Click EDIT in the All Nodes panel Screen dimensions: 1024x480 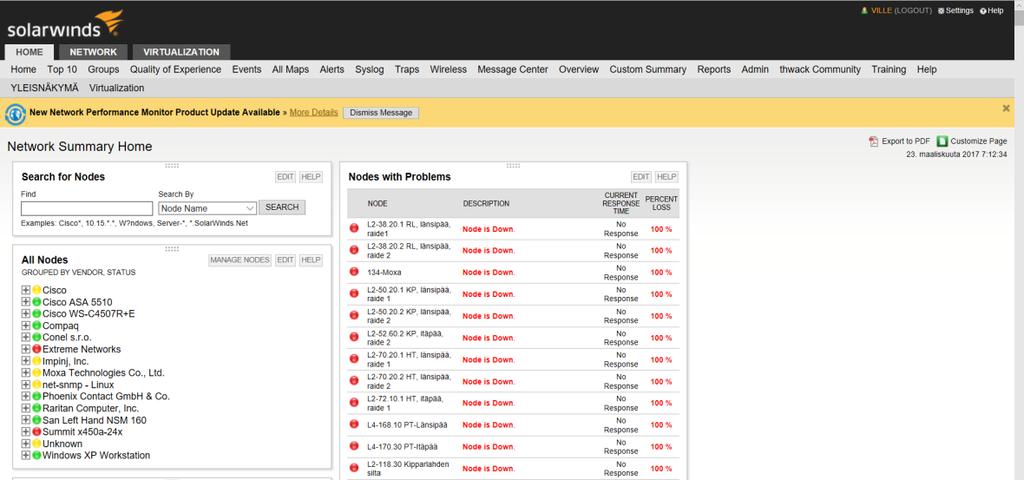point(285,260)
